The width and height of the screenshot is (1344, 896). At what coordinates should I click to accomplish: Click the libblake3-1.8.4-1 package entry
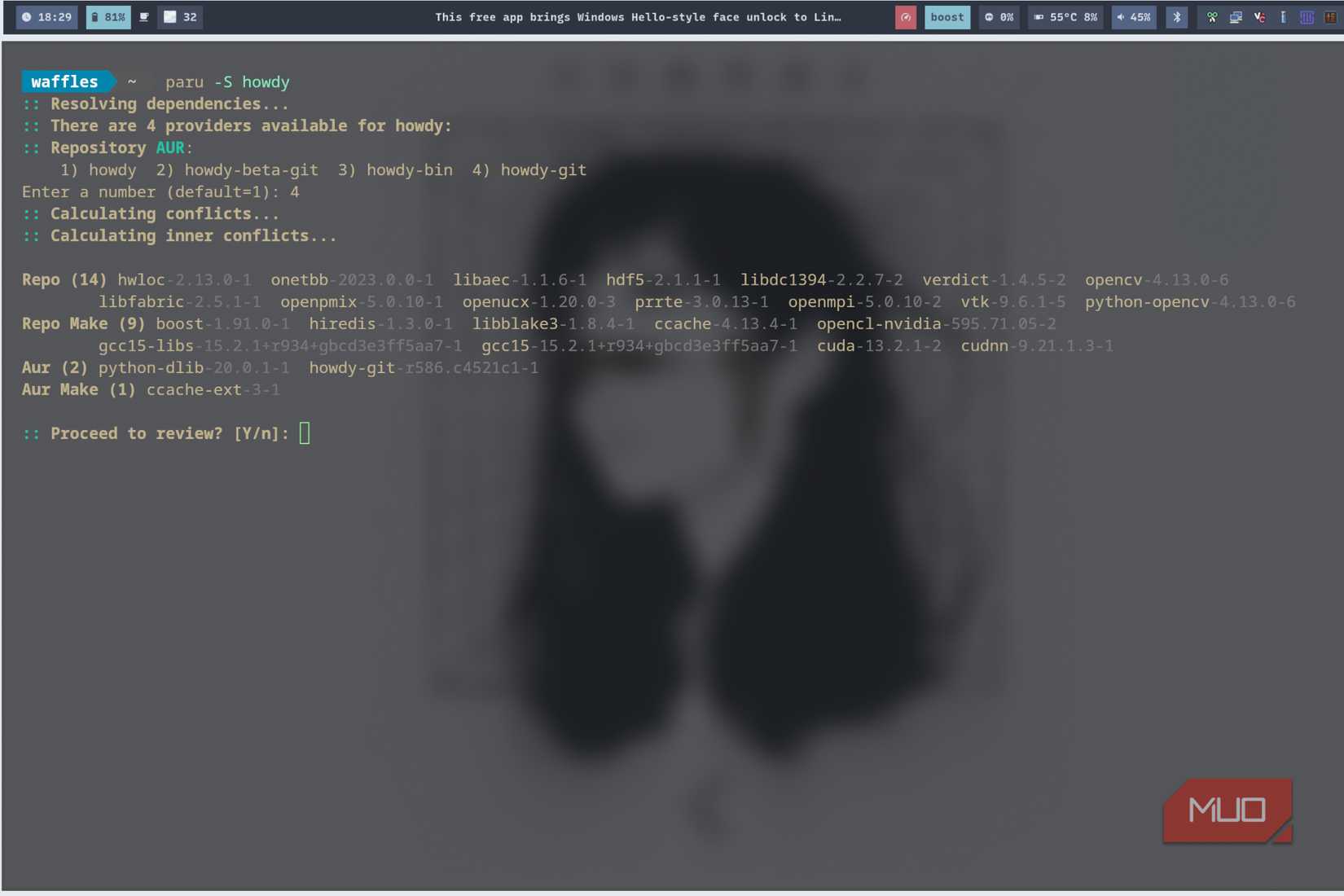(x=553, y=324)
